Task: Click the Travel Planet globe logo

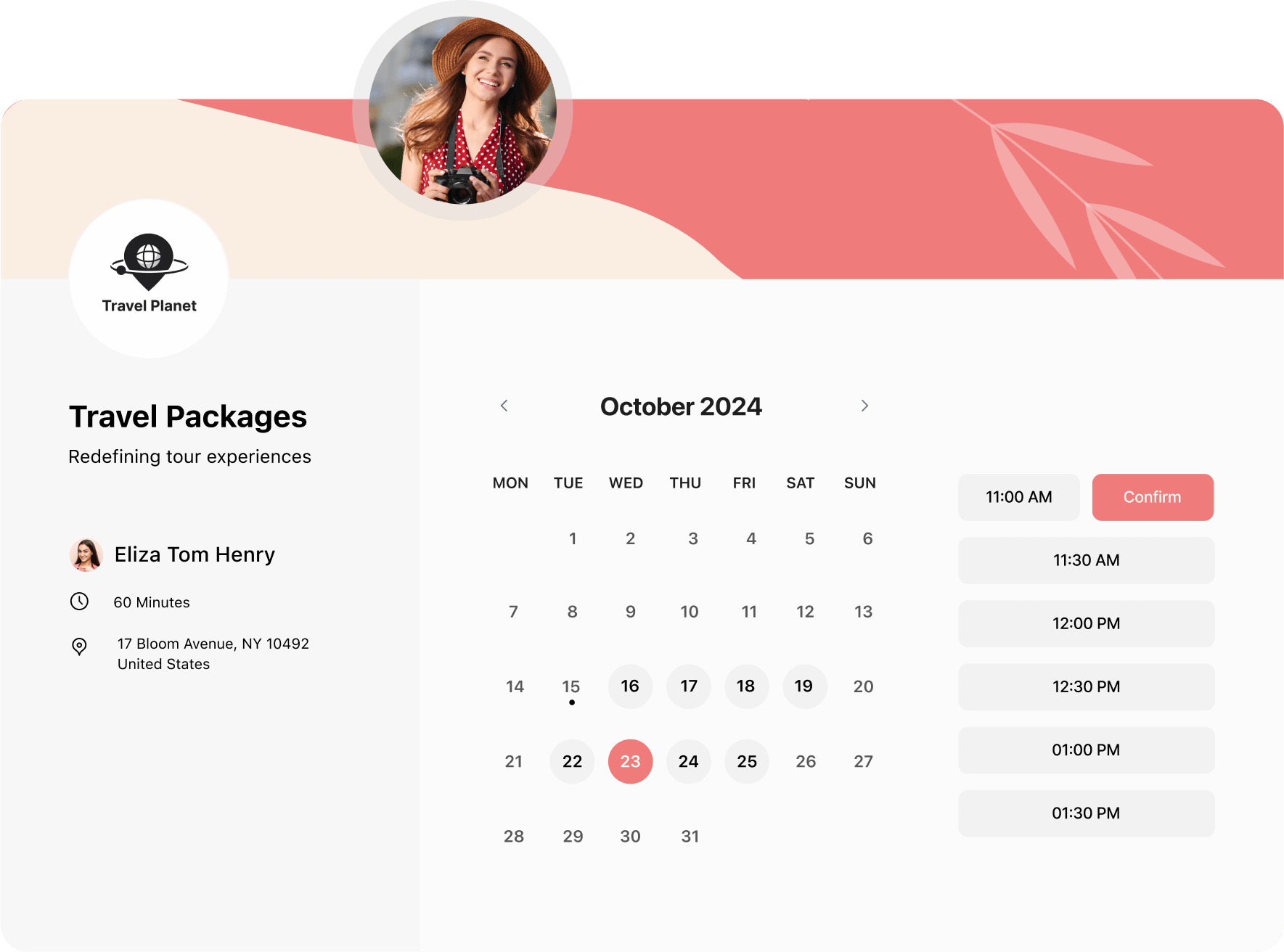Action: [149, 262]
